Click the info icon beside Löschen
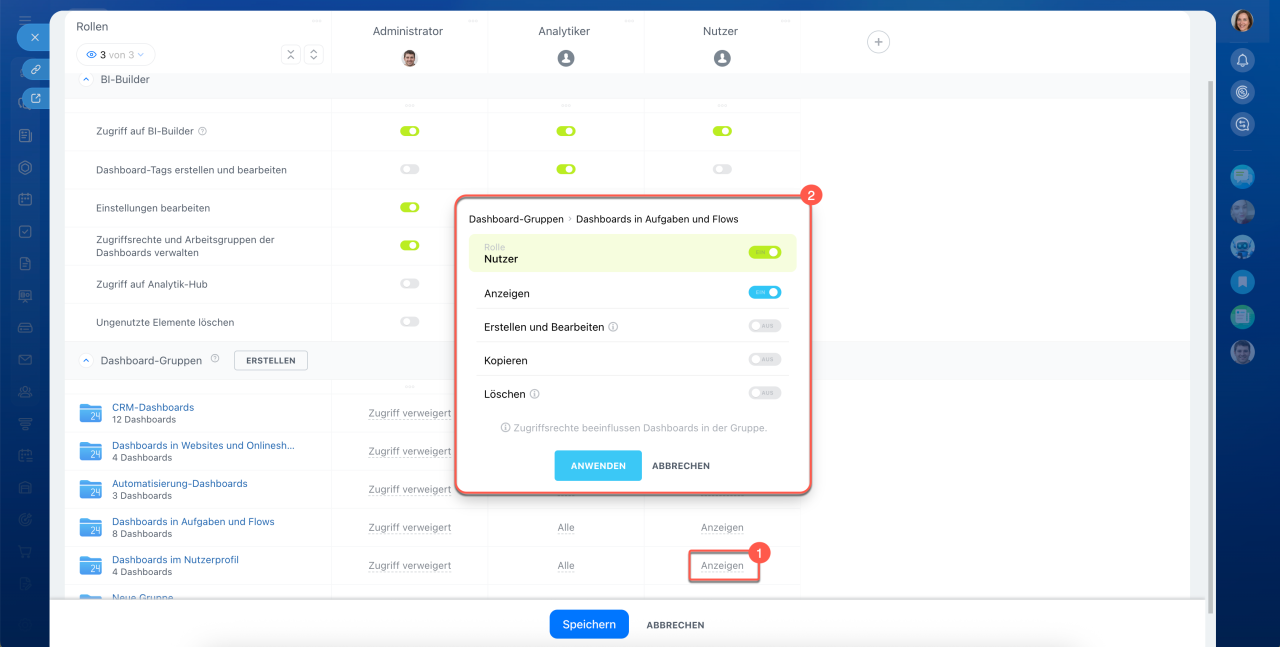The width and height of the screenshot is (1280, 647). click(535, 394)
